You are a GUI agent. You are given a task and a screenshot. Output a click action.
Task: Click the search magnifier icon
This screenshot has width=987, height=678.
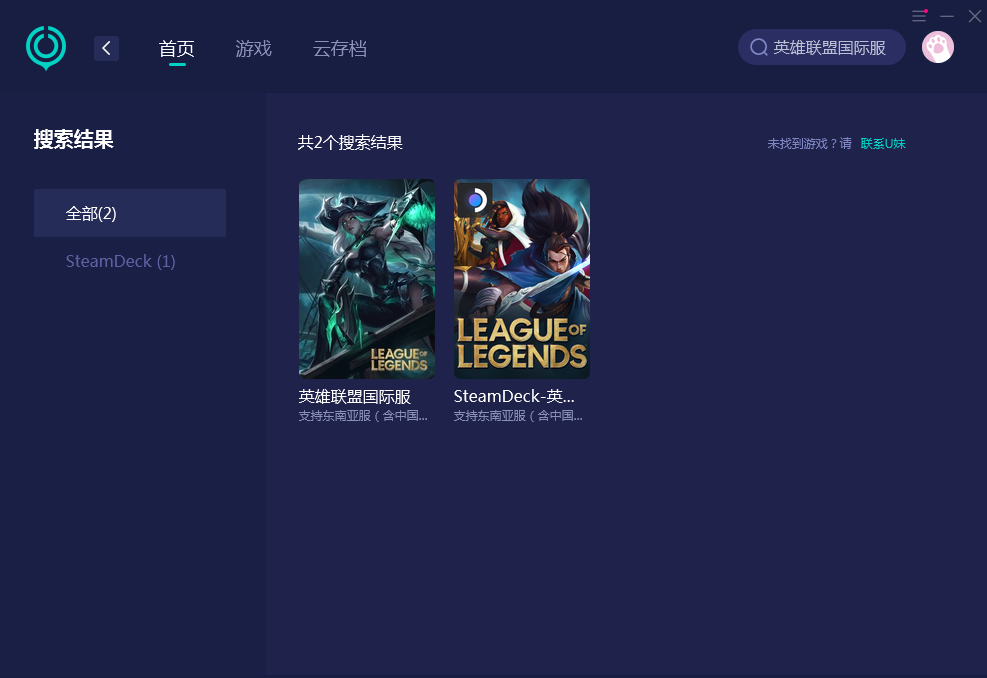point(759,47)
